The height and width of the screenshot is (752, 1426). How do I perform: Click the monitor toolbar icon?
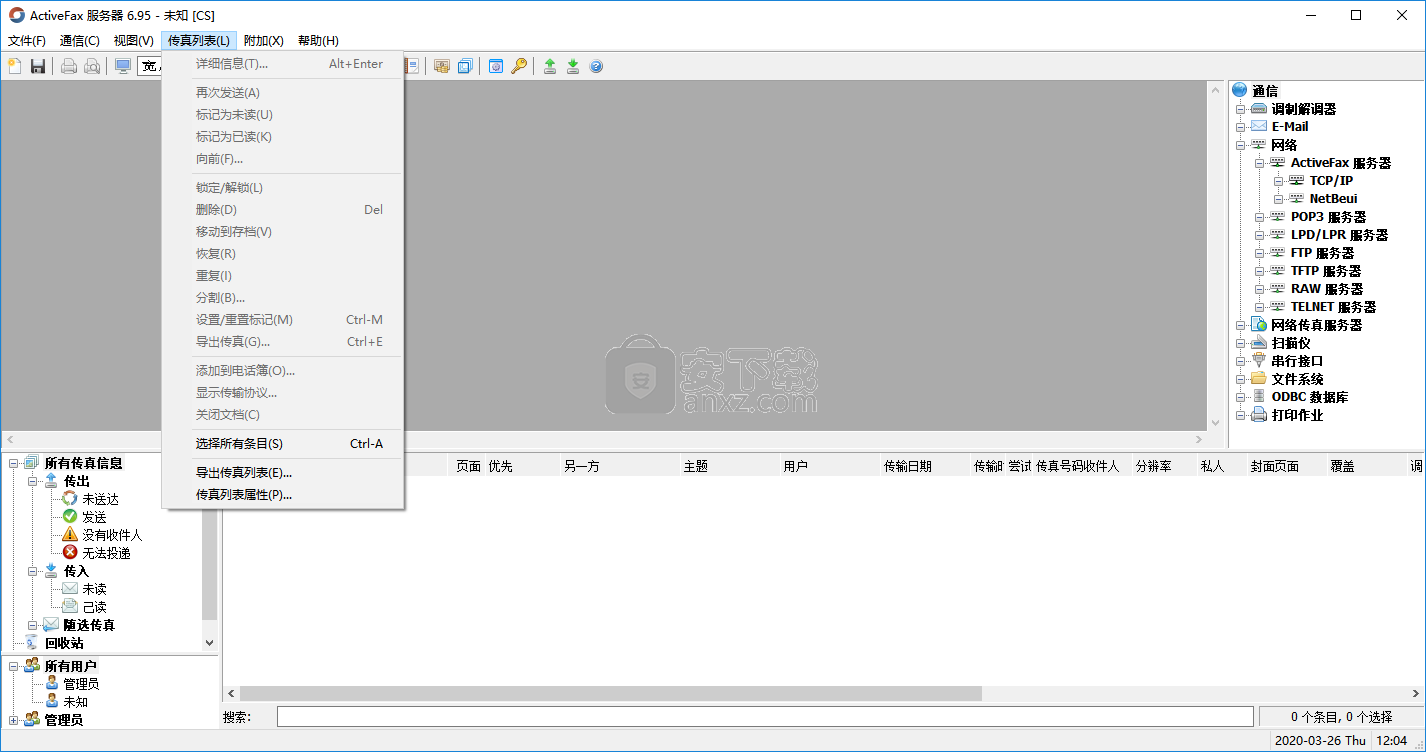pyautogui.click(x=123, y=66)
